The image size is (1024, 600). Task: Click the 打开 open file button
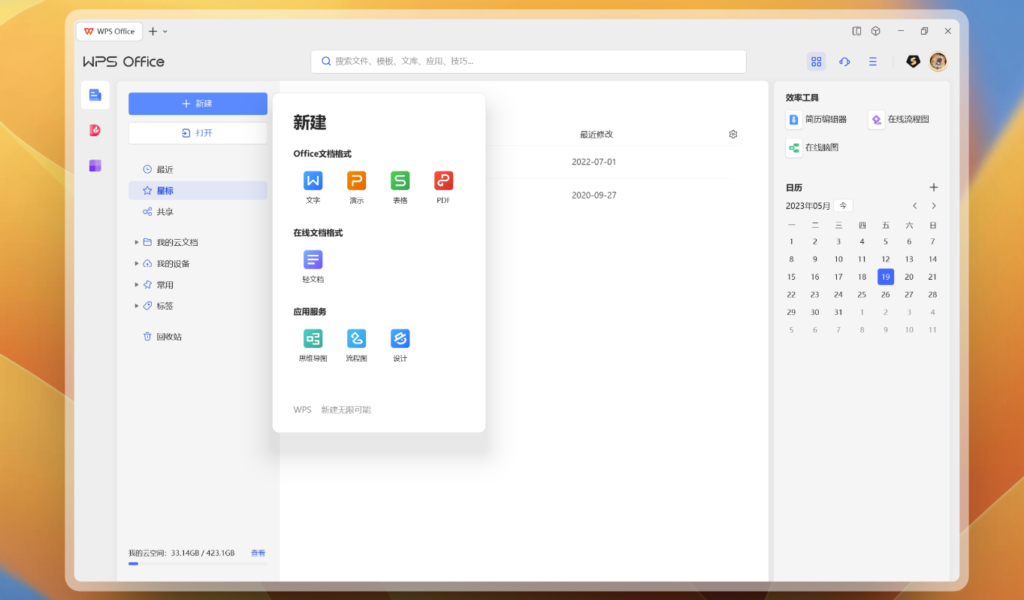click(197, 131)
